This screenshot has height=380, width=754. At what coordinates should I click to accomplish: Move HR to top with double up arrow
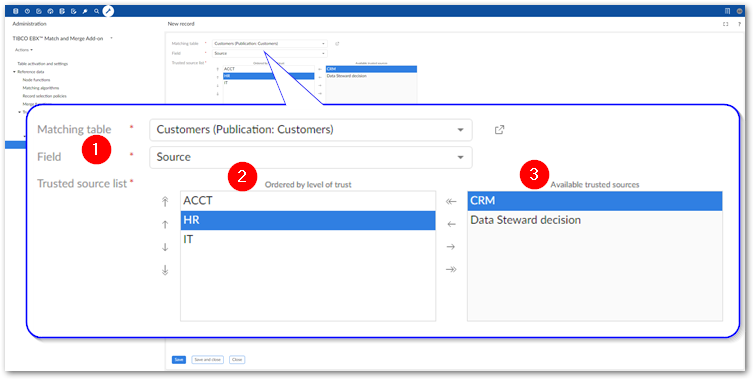165,202
